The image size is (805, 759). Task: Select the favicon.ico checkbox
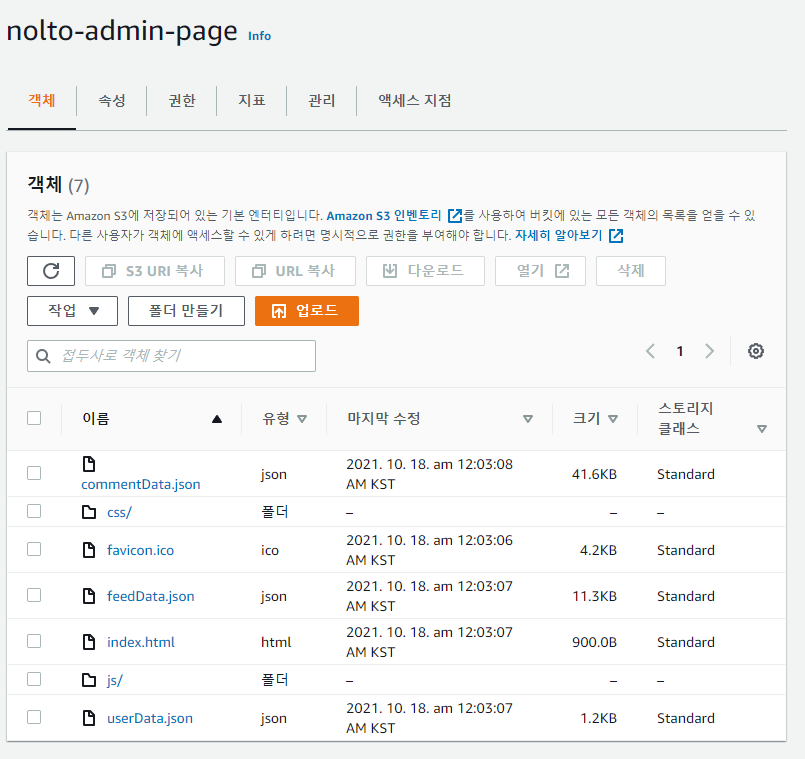(34, 549)
